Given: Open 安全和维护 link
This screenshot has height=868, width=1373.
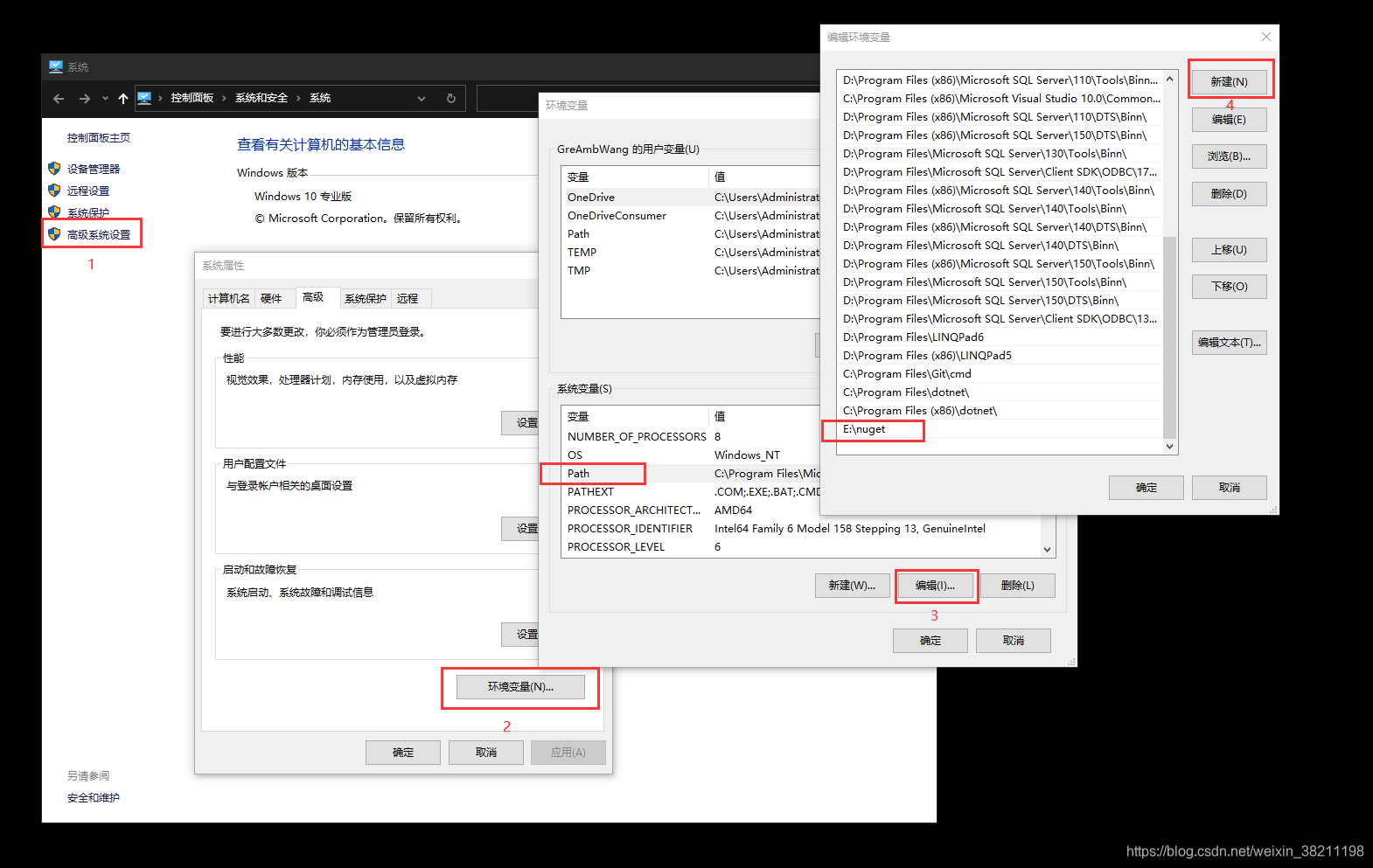Looking at the screenshot, I should coord(94,798).
